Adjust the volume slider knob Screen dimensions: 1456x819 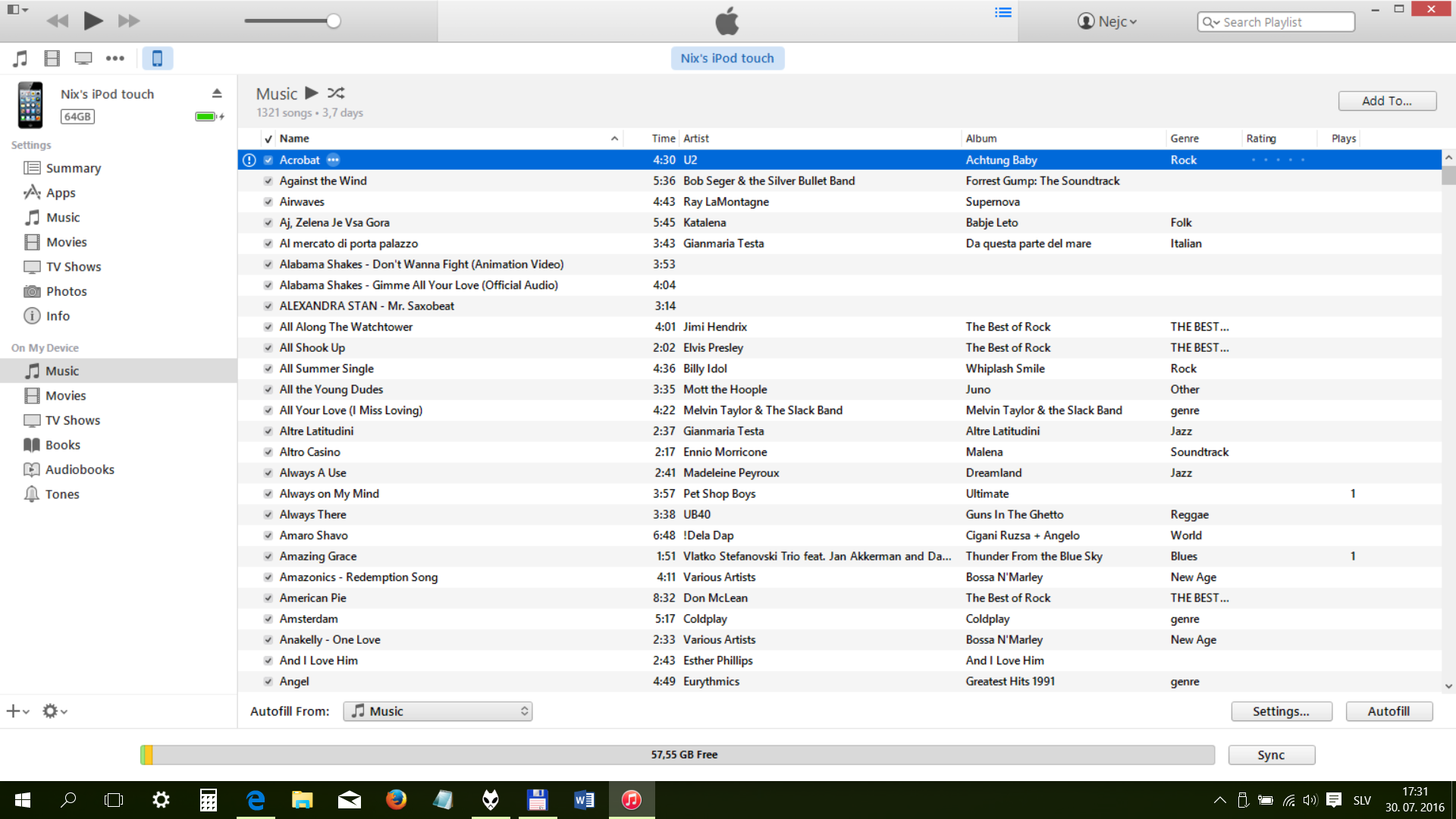point(334,21)
